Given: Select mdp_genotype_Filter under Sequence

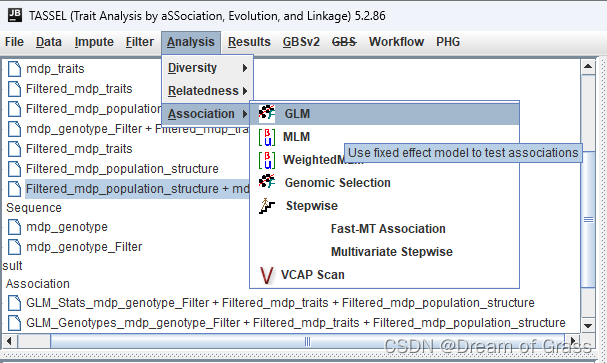Looking at the screenshot, I should click(84, 247).
